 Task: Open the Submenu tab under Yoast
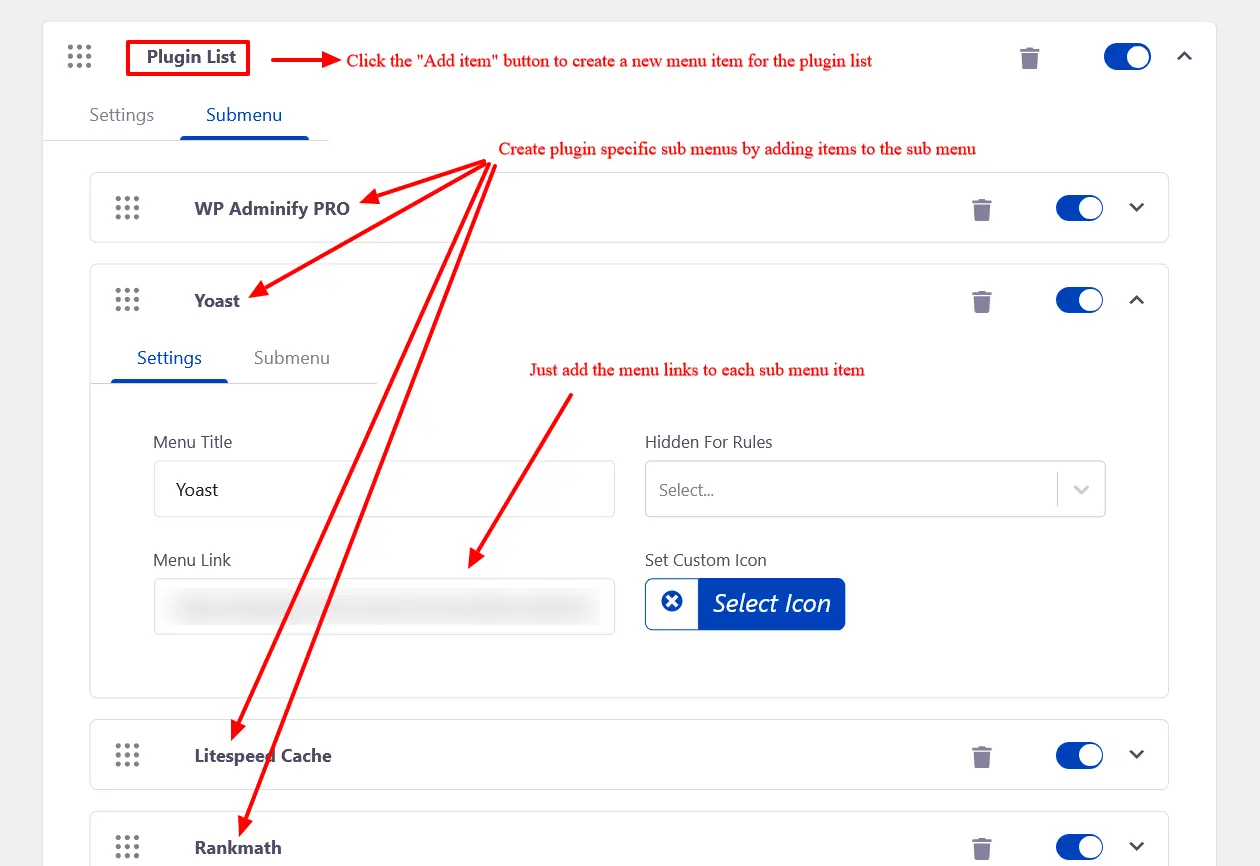pyautogui.click(x=292, y=358)
